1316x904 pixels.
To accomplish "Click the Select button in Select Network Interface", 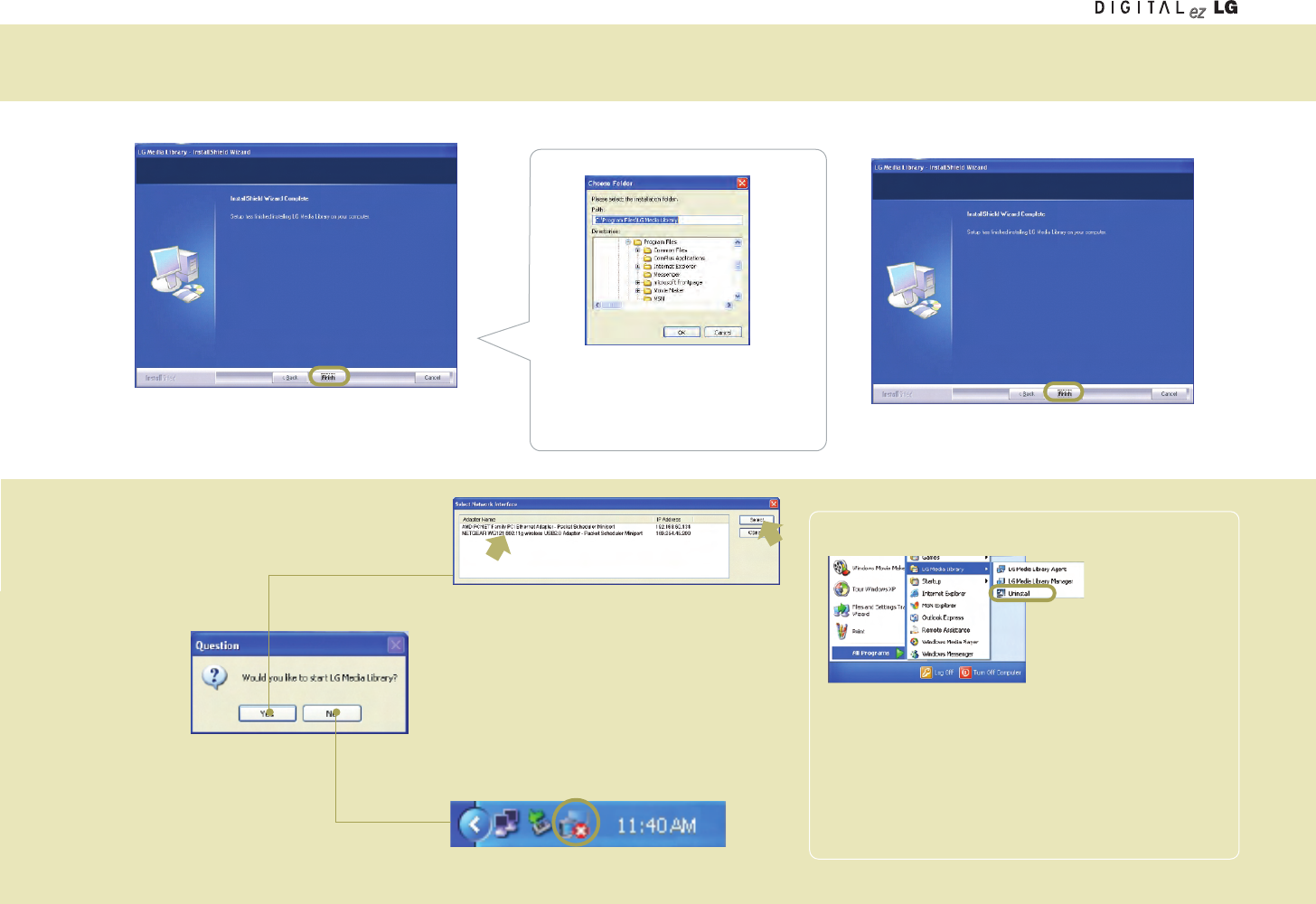I will (757, 520).
